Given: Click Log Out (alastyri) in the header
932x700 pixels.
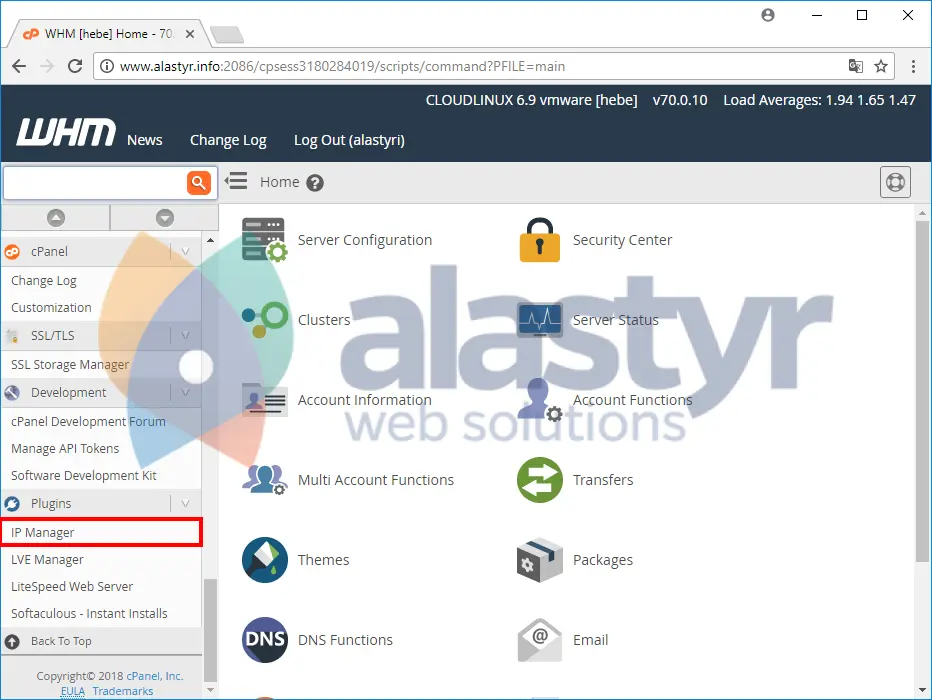Looking at the screenshot, I should point(348,140).
